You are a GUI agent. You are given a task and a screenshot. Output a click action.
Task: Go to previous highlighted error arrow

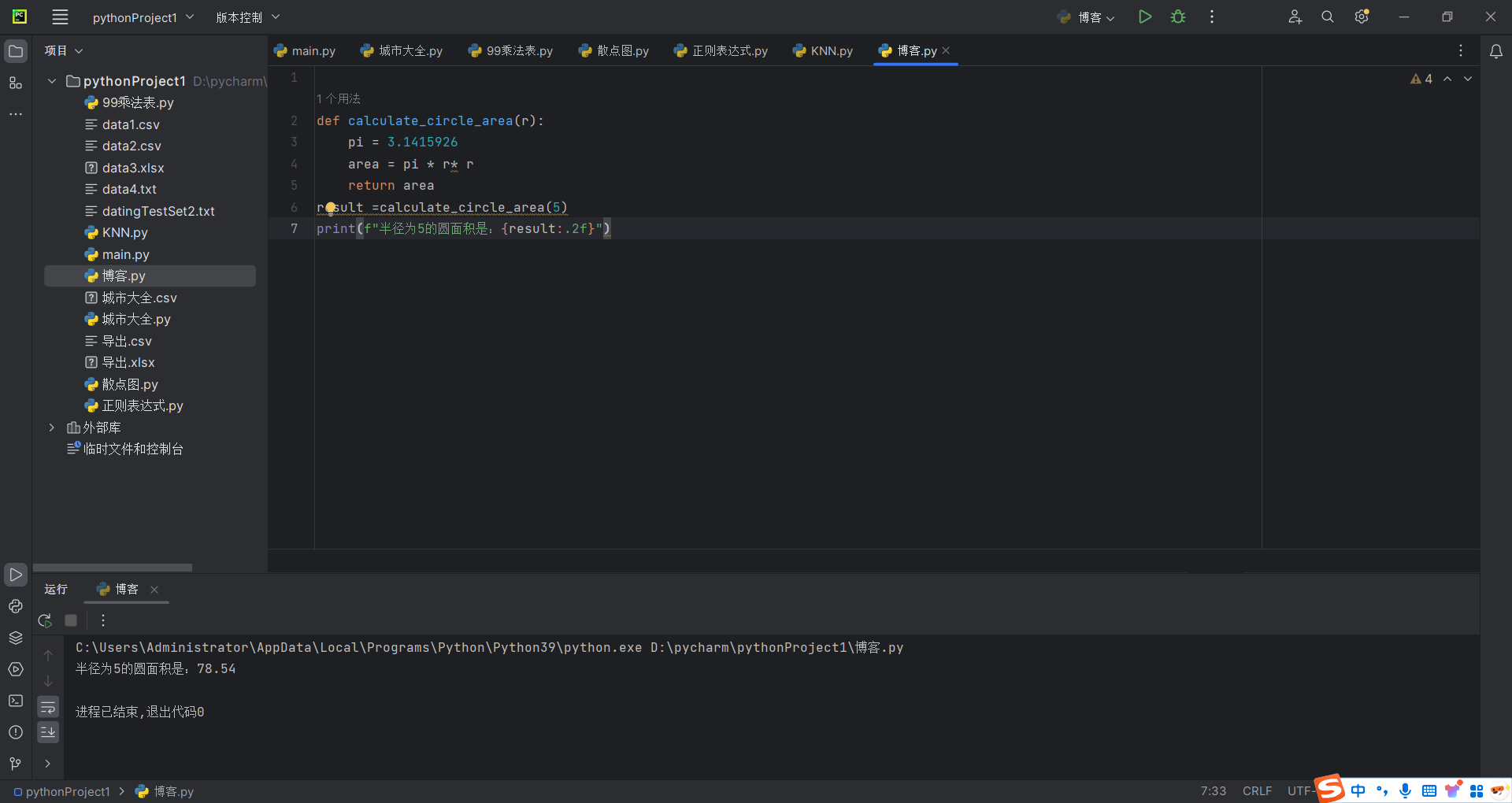(1447, 79)
